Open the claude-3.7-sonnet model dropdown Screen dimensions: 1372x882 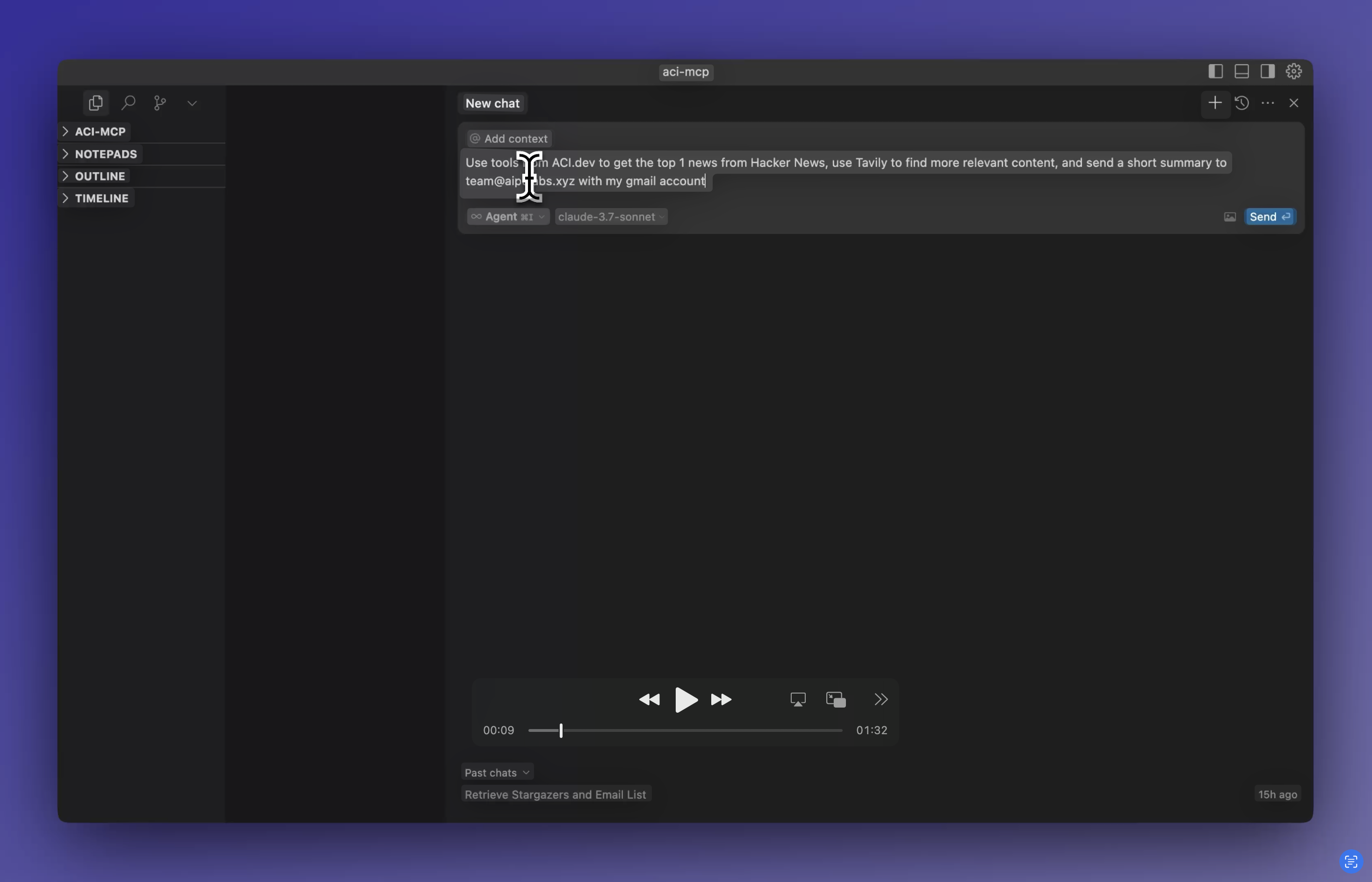point(610,217)
